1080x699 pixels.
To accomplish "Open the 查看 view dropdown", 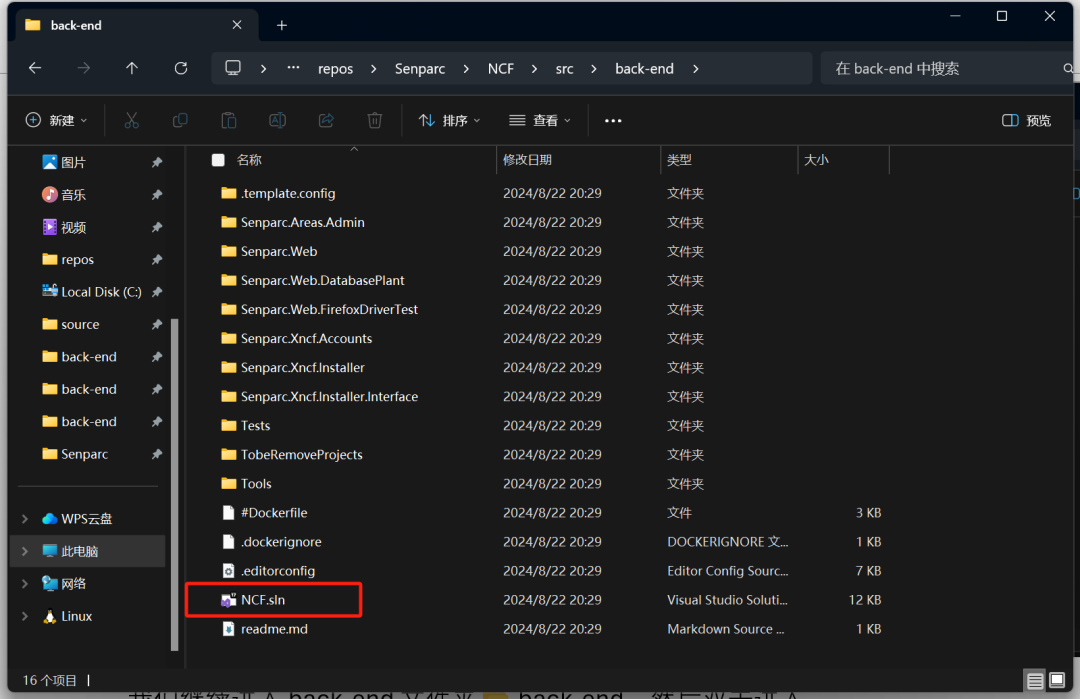I will 540,121.
